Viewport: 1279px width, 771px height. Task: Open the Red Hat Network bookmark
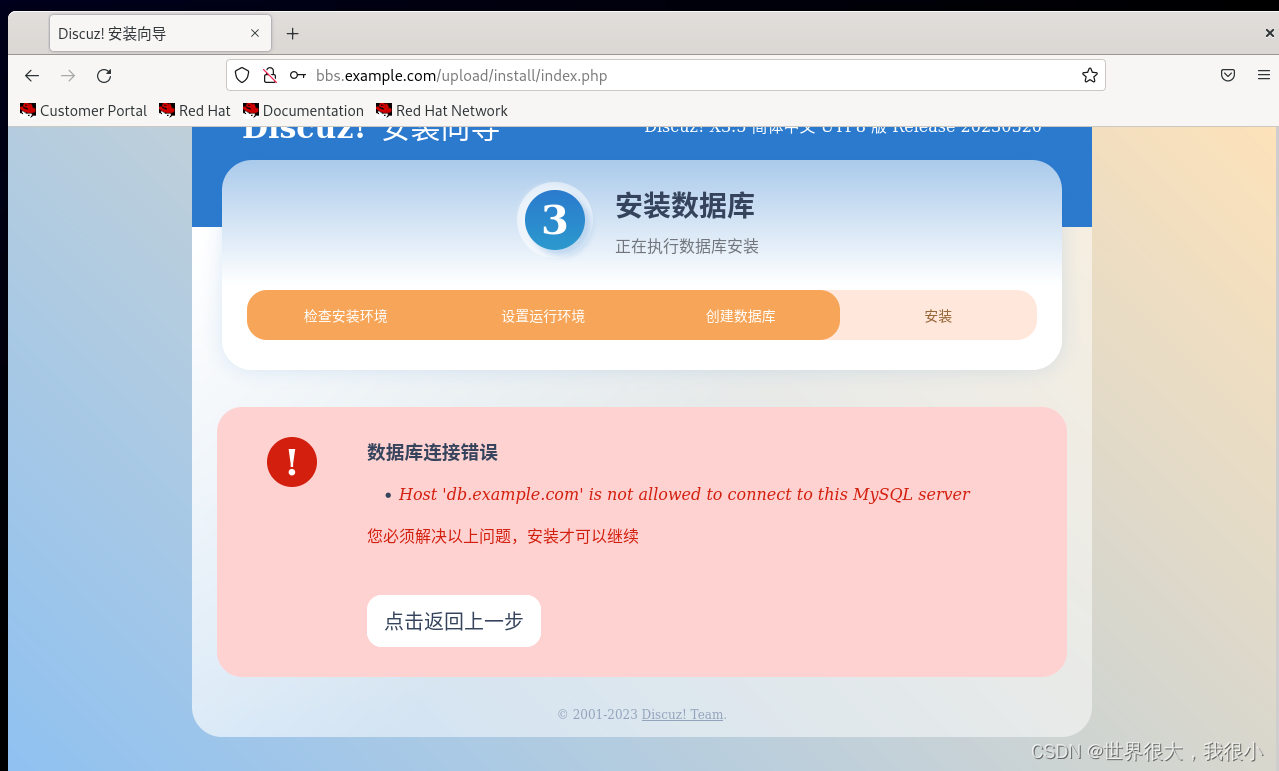pyautogui.click(x=441, y=110)
